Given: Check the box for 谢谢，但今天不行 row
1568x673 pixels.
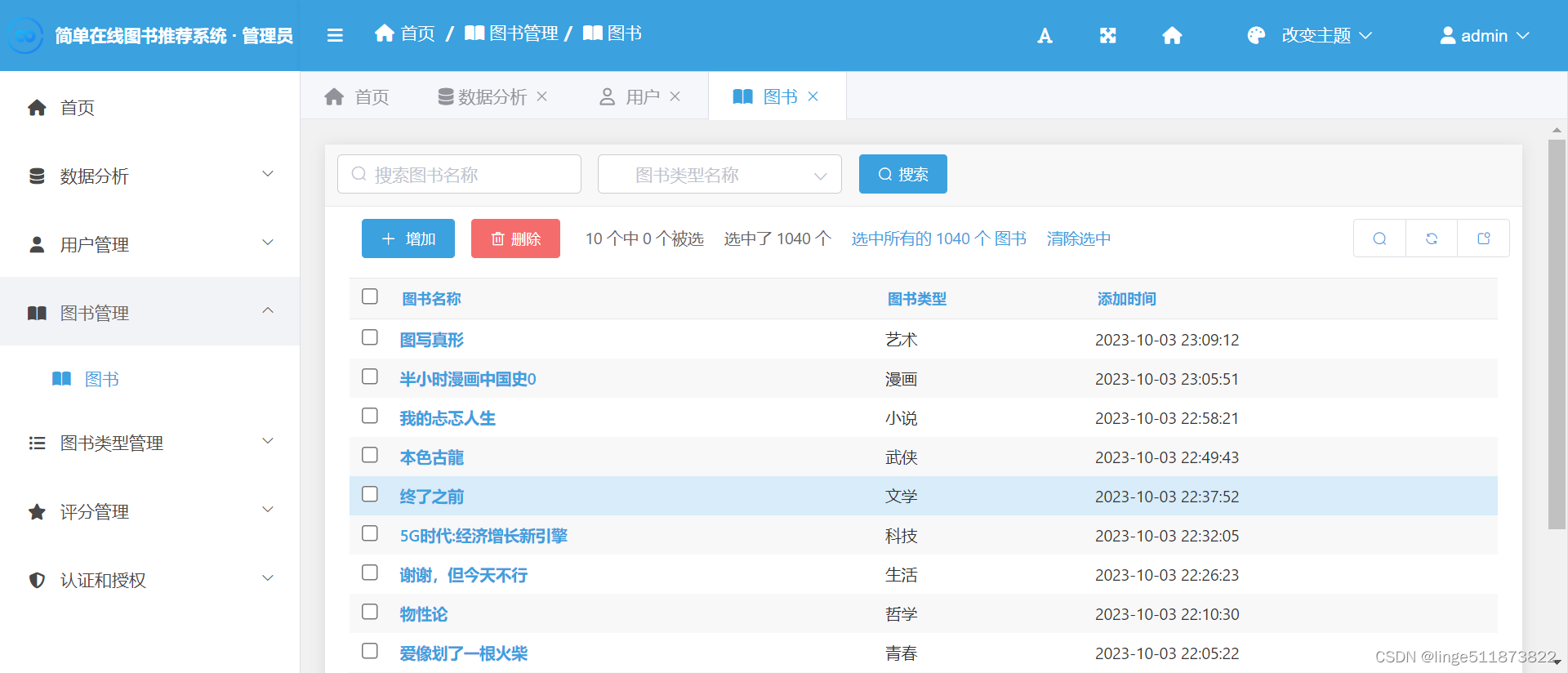Looking at the screenshot, I should pos(370,572).
